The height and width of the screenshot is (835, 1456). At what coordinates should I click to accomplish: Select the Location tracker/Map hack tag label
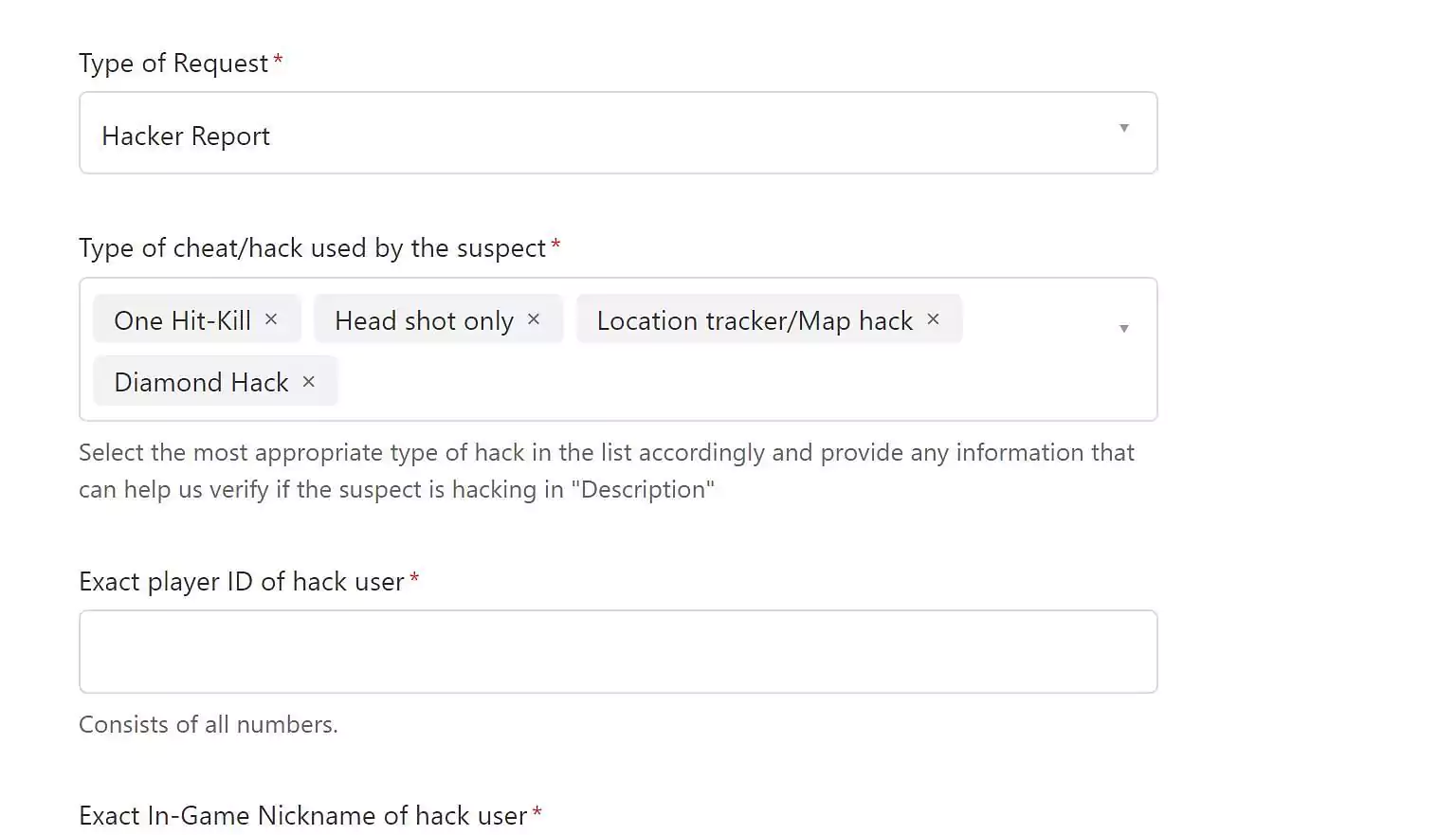755,321
